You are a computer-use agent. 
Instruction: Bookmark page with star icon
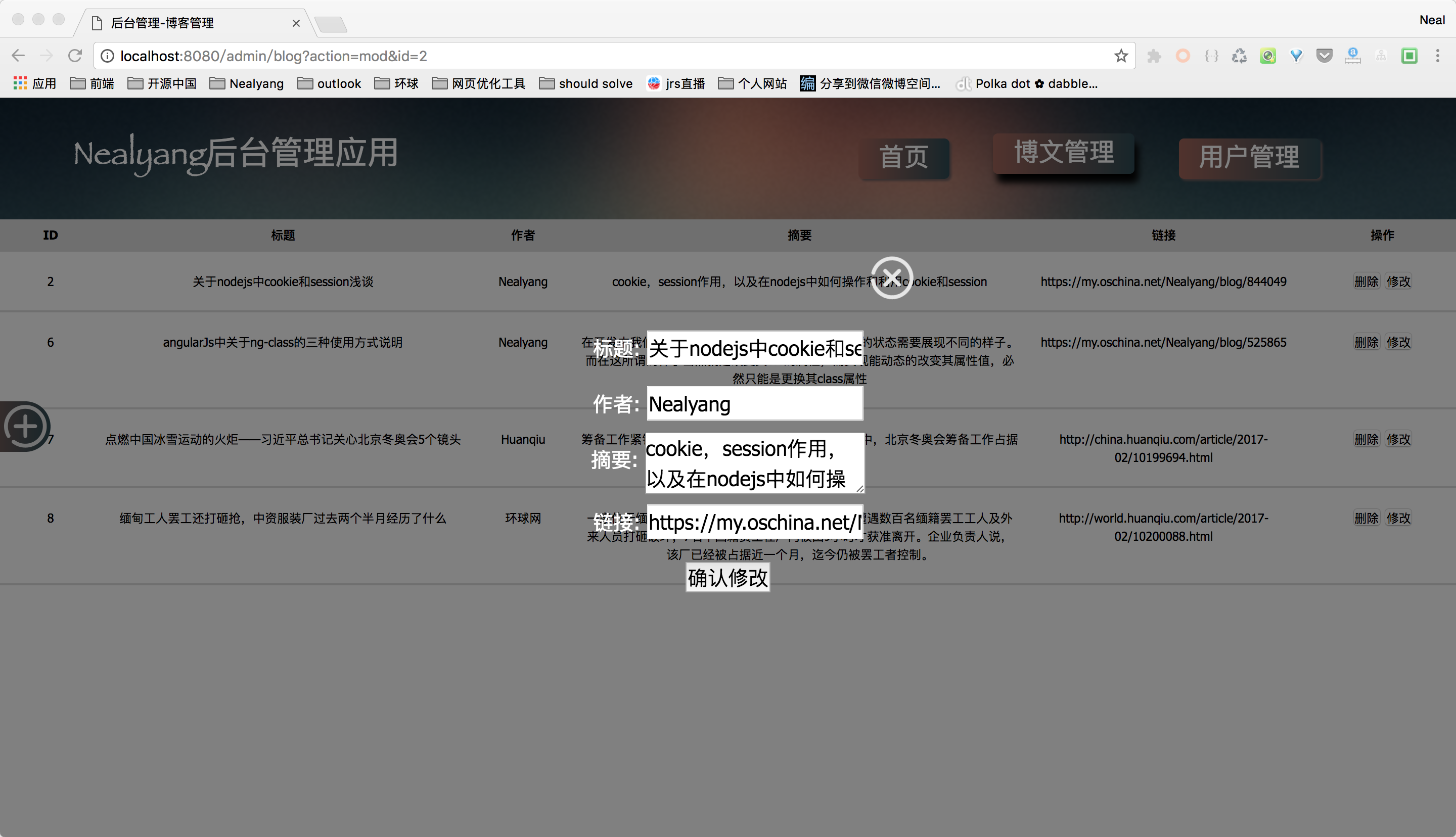(x=1120, y=56)
